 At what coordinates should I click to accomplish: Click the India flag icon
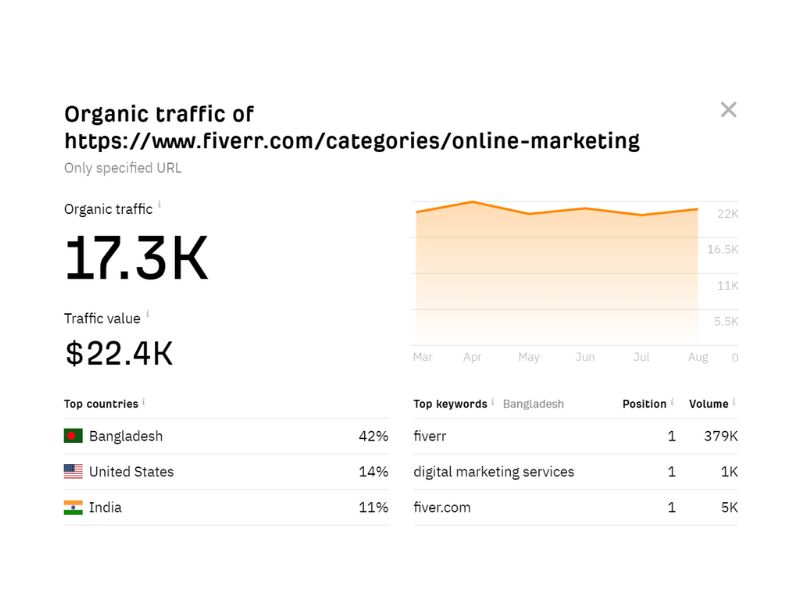[73, 507]
